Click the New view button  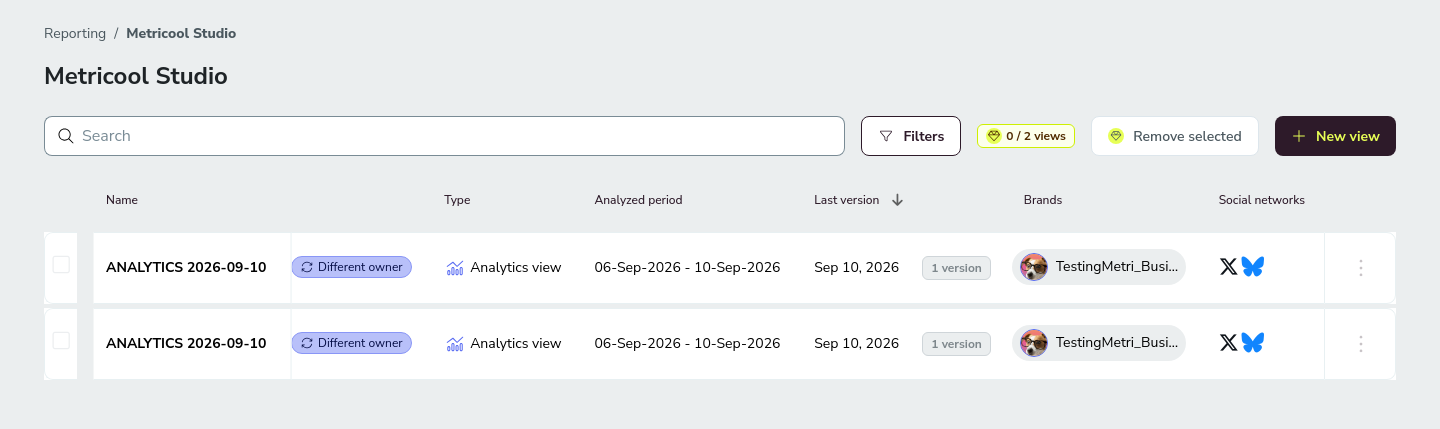(1335, 136)
